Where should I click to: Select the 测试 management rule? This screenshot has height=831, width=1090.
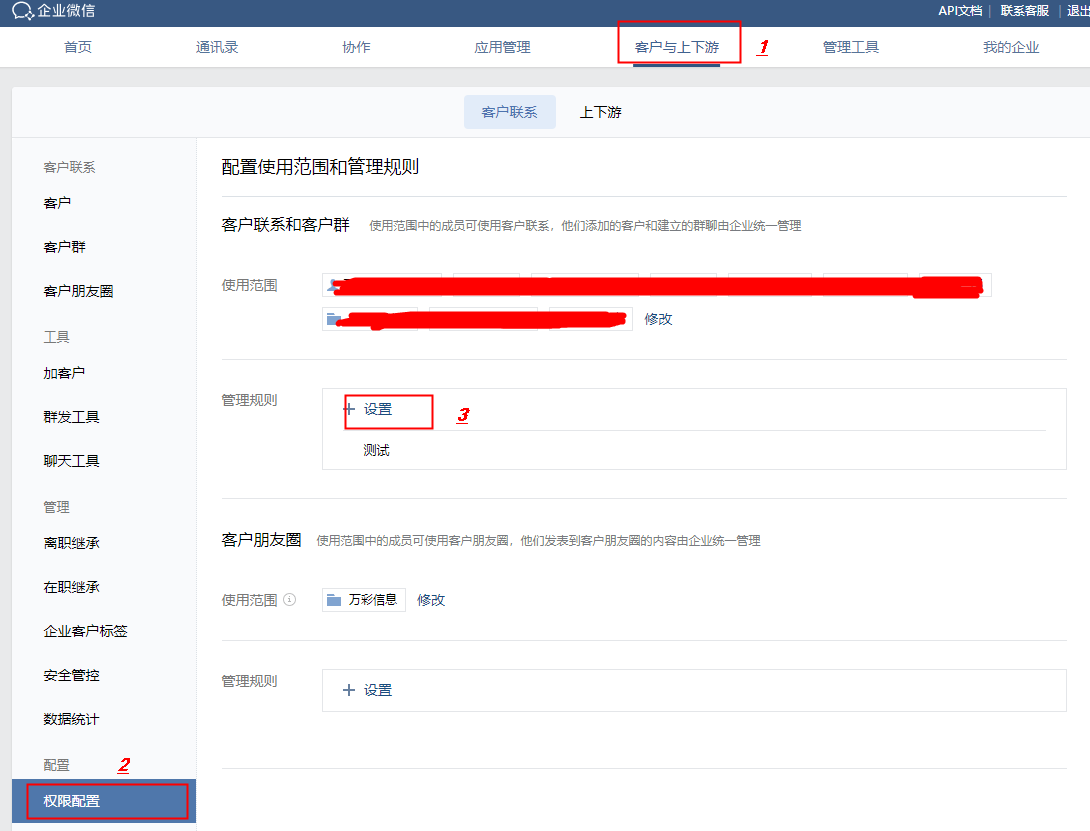point(377,451)
